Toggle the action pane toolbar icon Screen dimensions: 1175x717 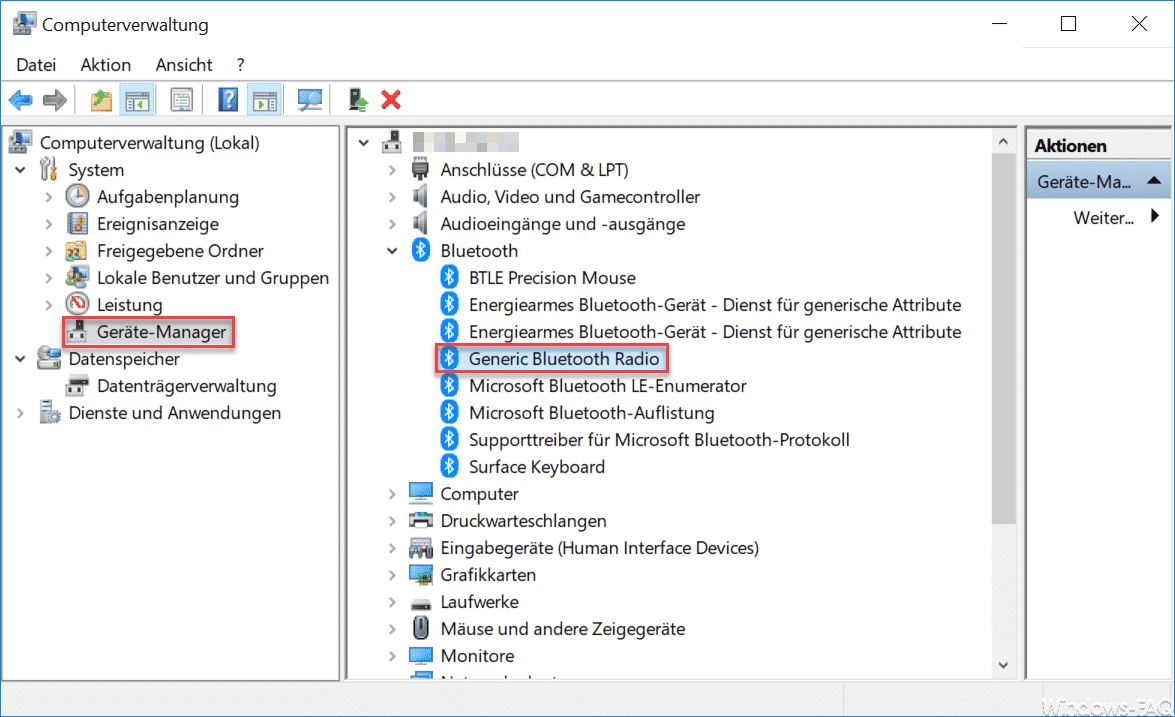click(x=265, y=100)
